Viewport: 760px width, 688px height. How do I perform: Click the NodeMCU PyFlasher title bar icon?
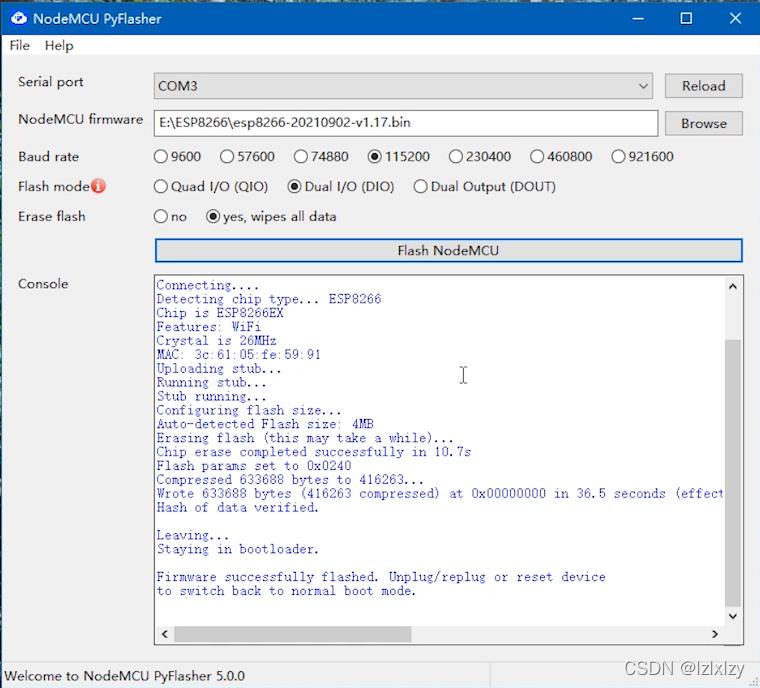(x=18, y=18)
